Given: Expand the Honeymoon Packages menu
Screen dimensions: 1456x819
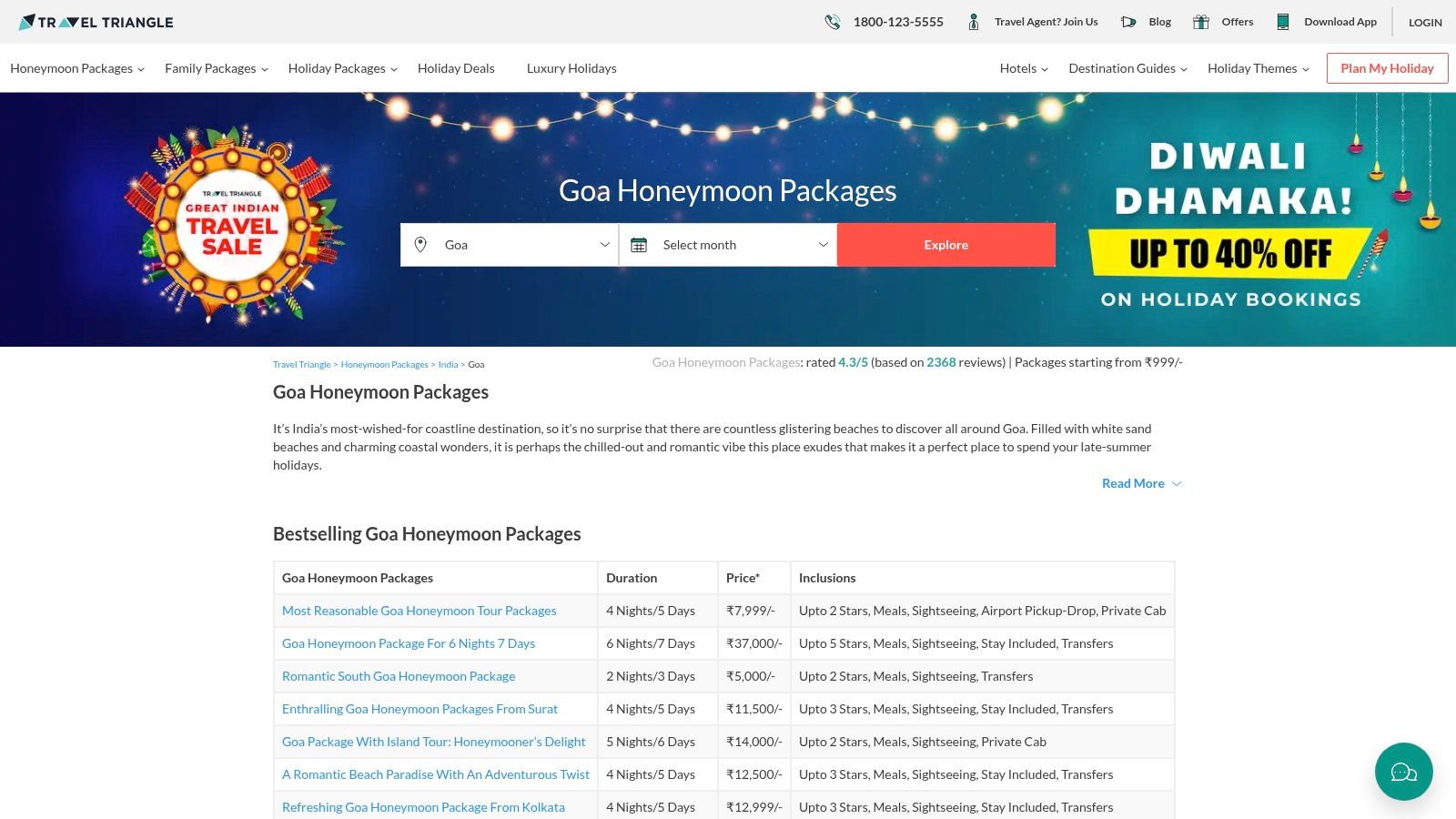Looking at the screenshot, I should click(77, 68).
